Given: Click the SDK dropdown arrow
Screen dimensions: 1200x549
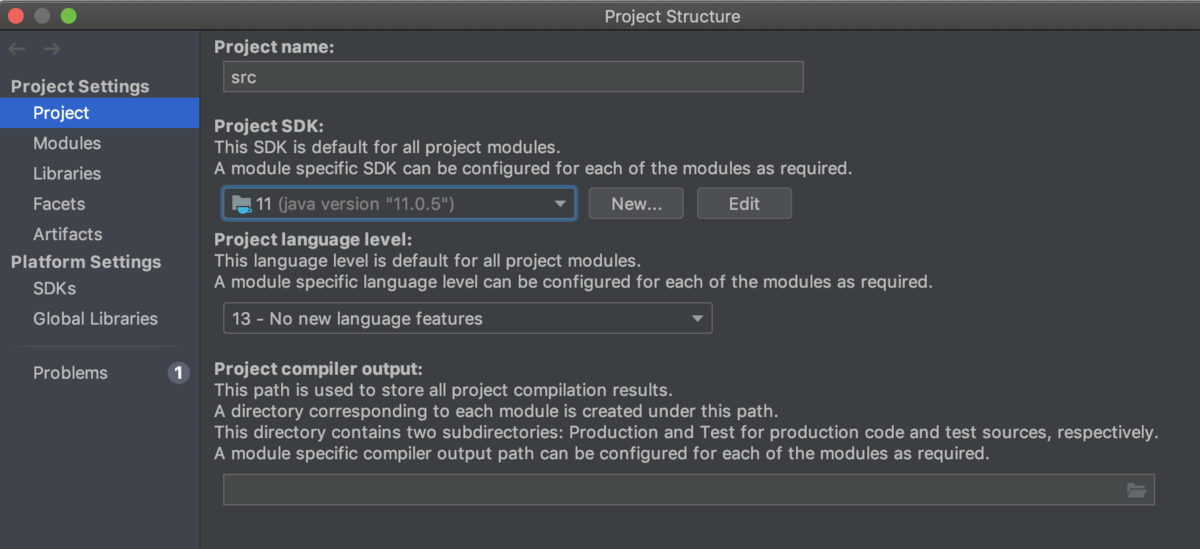Looking at the screenshot, I should [x=561, y=204].
